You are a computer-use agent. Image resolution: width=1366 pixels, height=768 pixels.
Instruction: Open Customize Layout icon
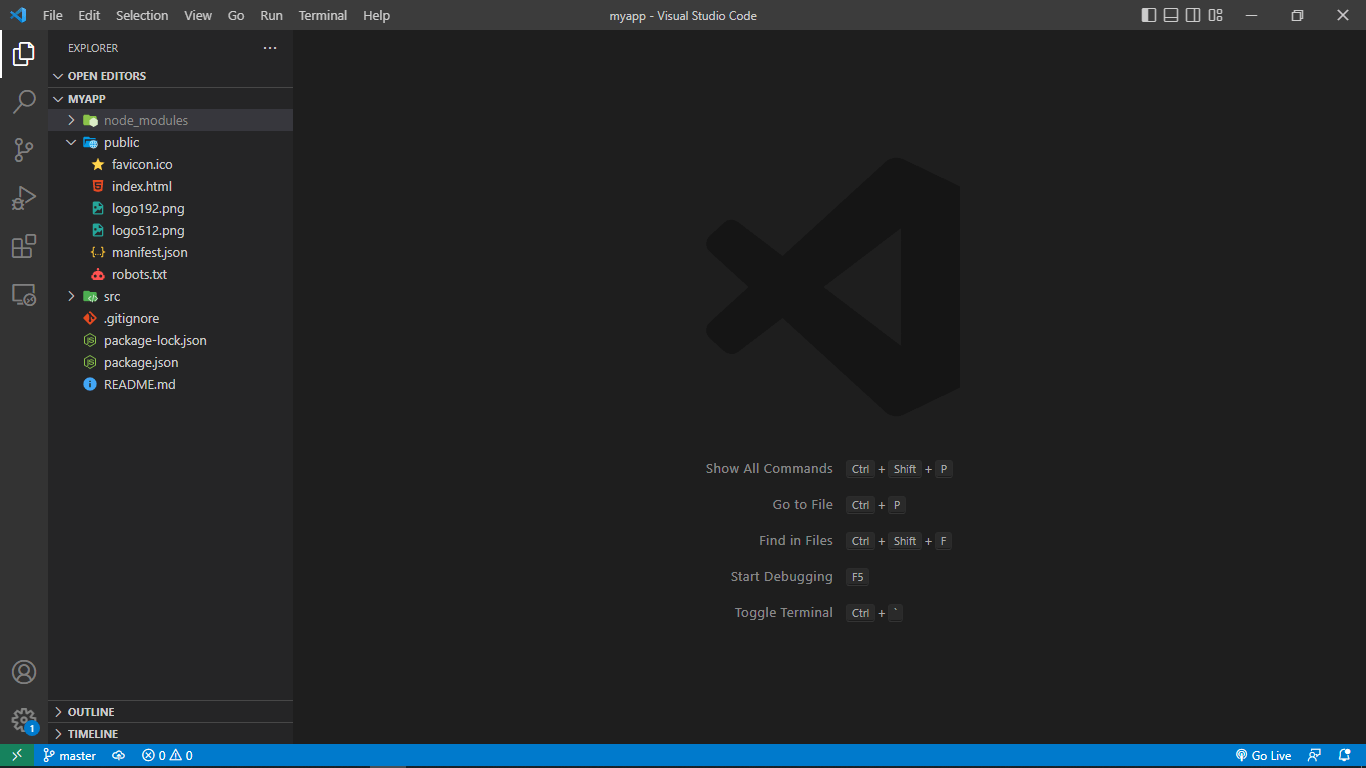pos(1216,15)
